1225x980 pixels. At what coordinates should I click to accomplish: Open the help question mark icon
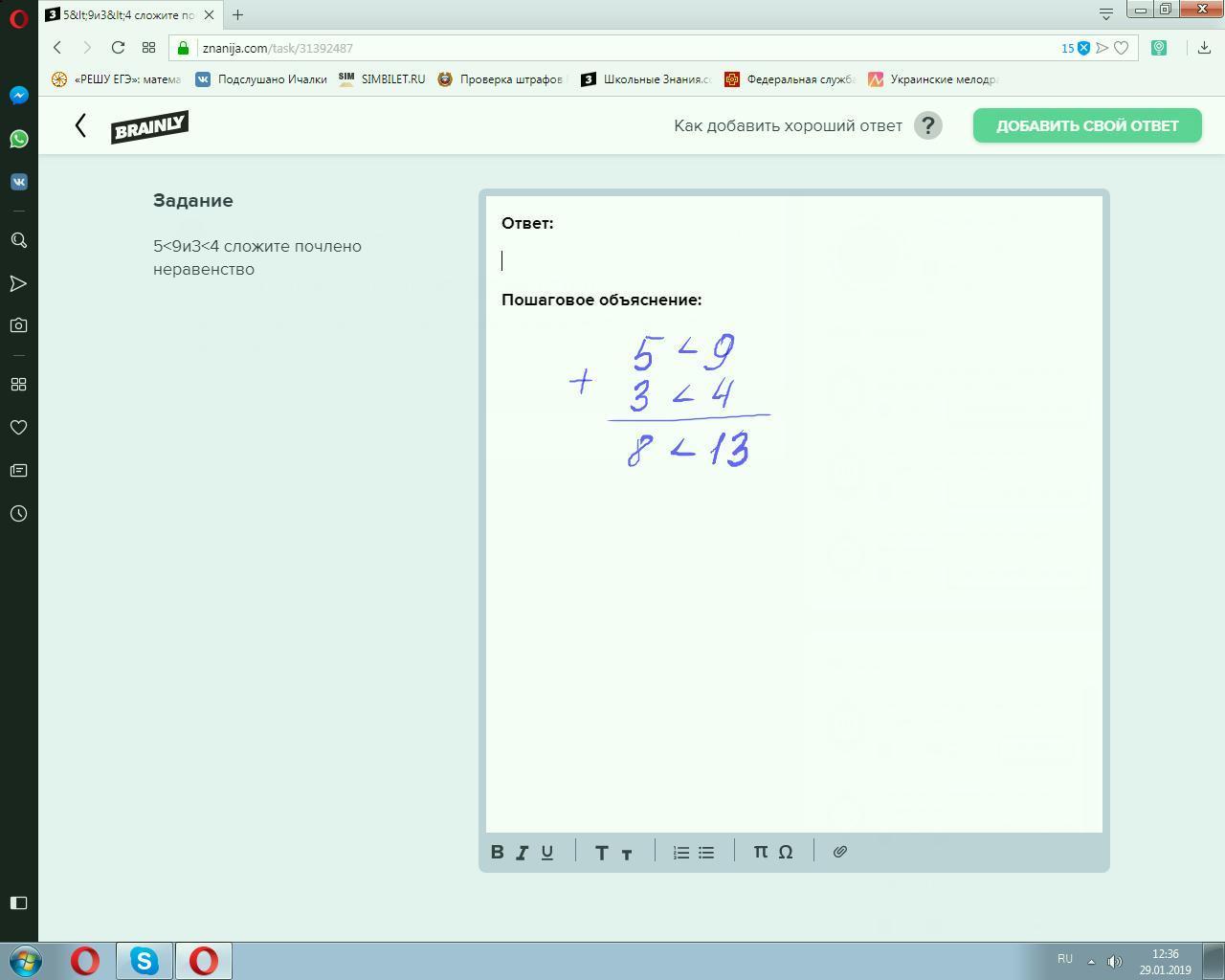[x=928, y=125]
